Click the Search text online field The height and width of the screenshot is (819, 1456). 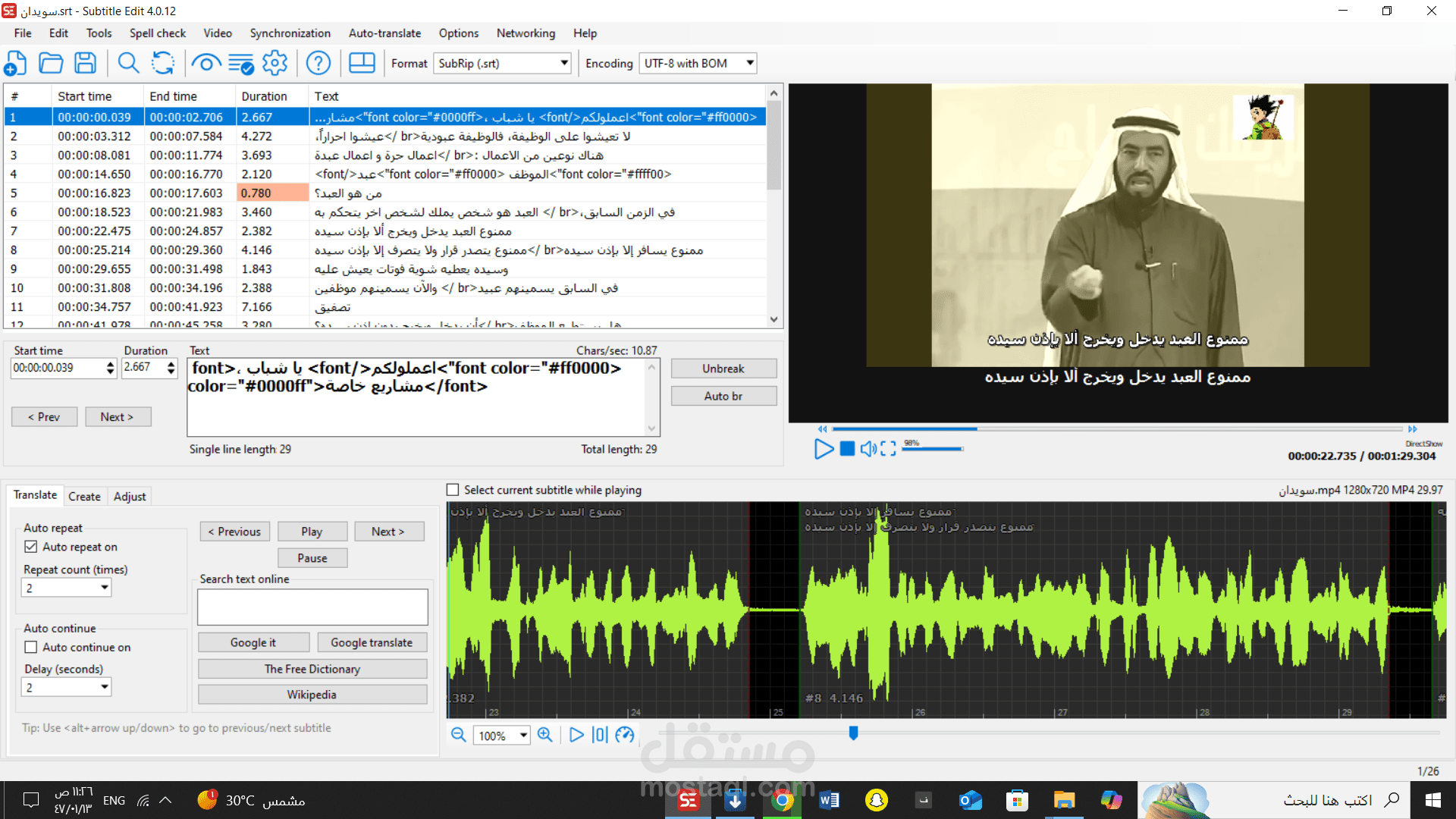[x=312, y=607]
